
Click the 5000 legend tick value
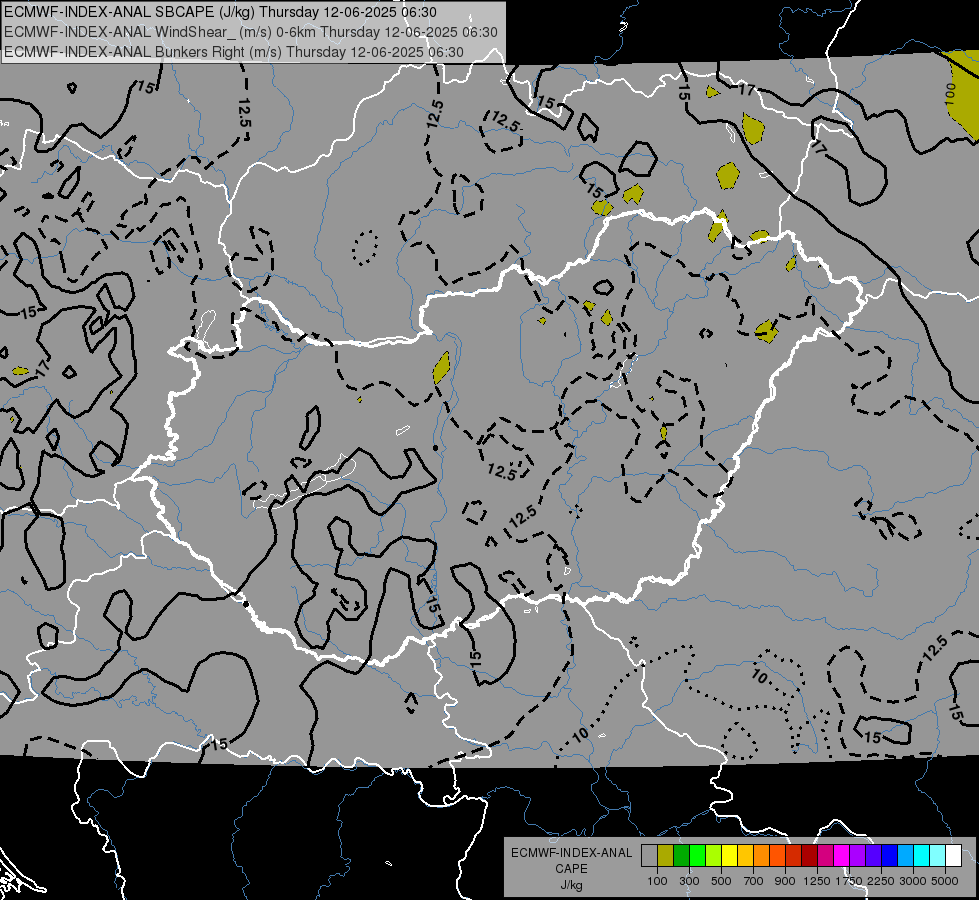coord(945,881)
